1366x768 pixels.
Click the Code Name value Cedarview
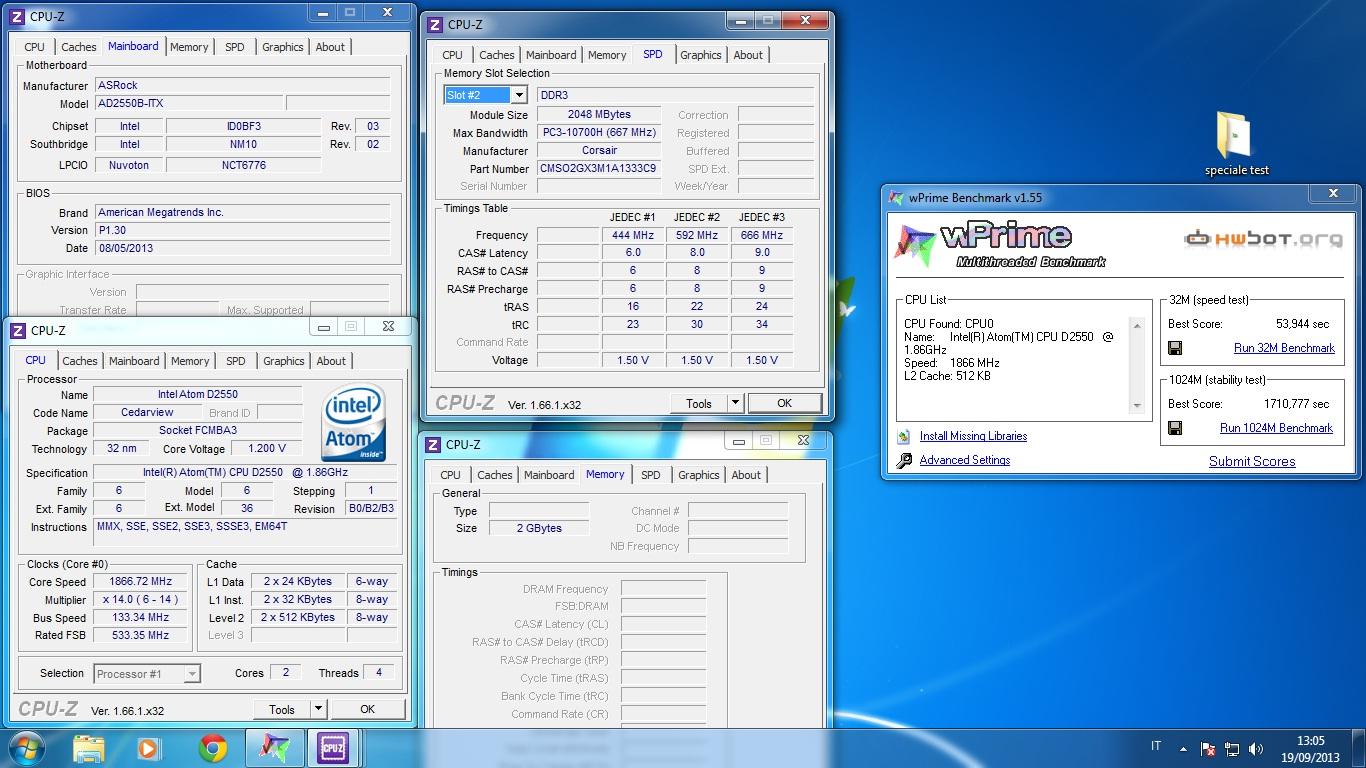click(x=147, y=412)
